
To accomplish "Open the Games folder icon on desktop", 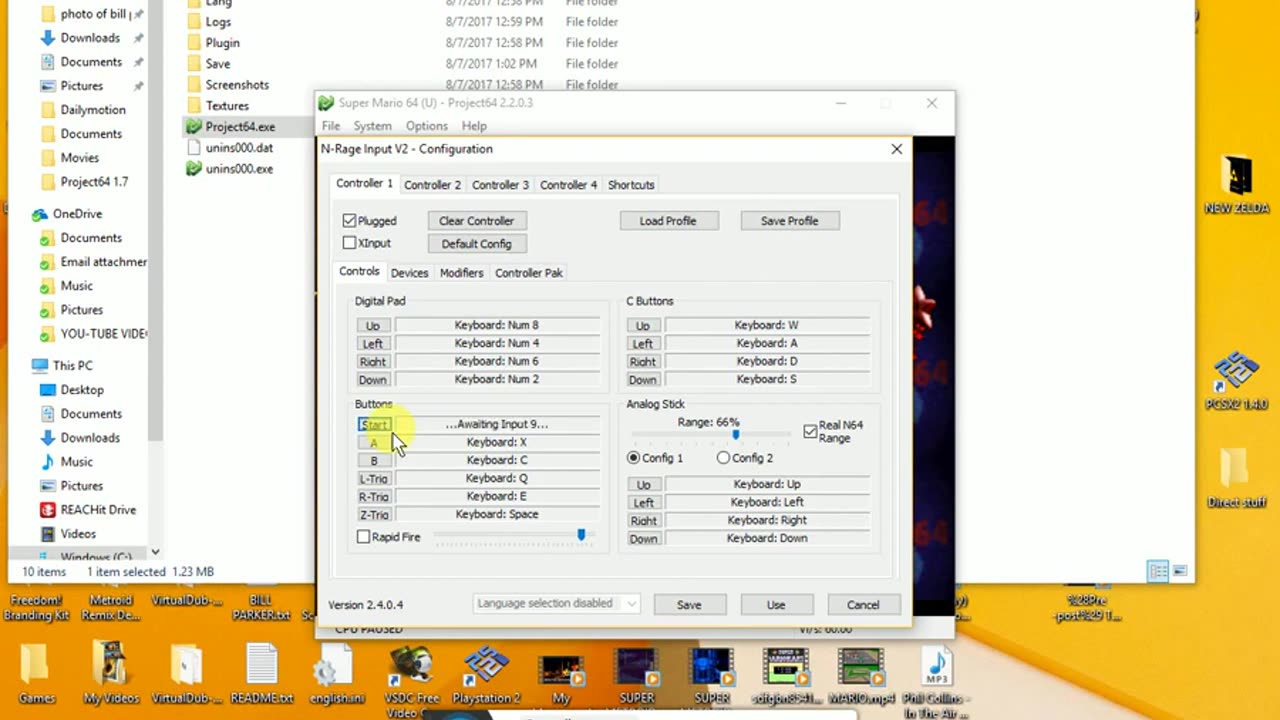I will (x=35, y=665).
